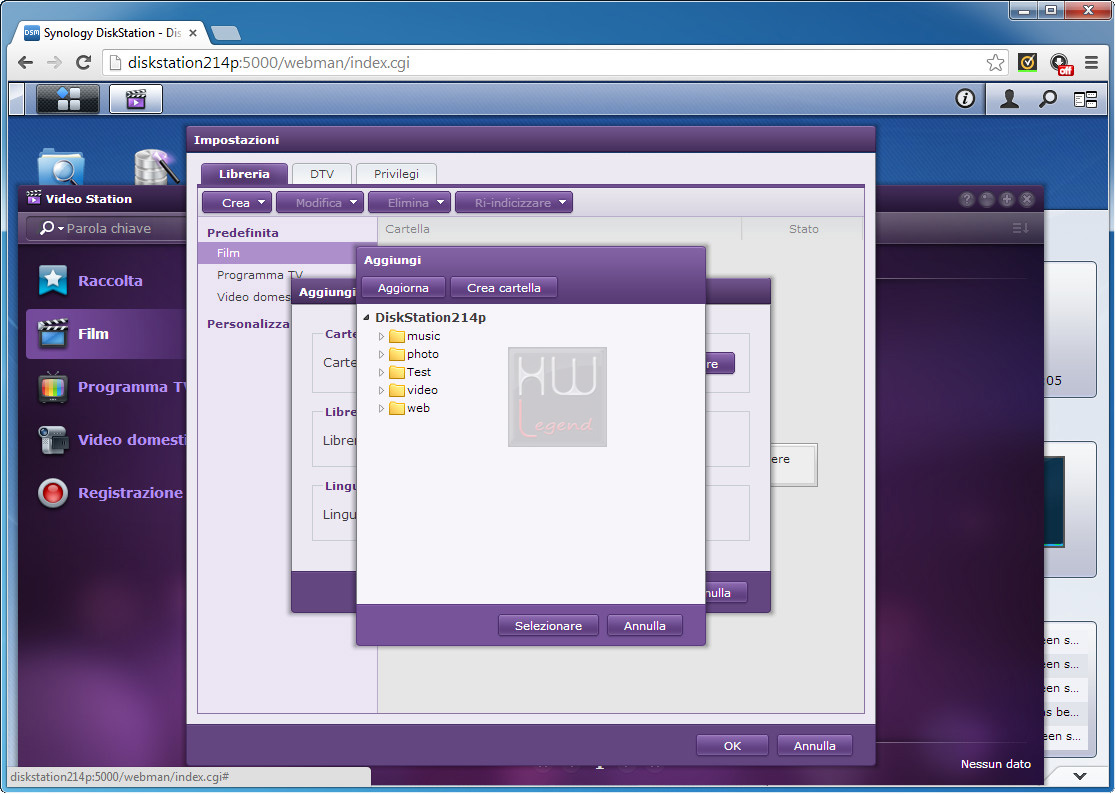The image size is (1116, 794).
Task: Bookmark page with the star icon
Action: click(x=995, y=63)
